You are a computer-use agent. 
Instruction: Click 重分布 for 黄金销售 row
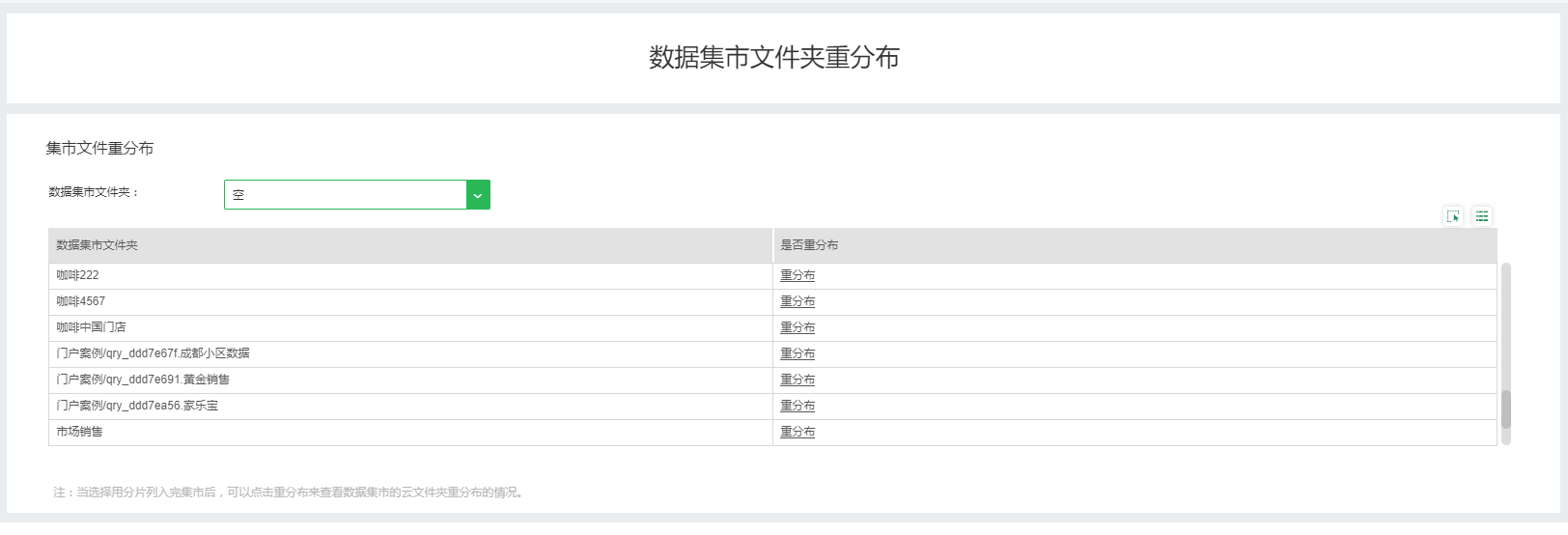pos(798,380)
